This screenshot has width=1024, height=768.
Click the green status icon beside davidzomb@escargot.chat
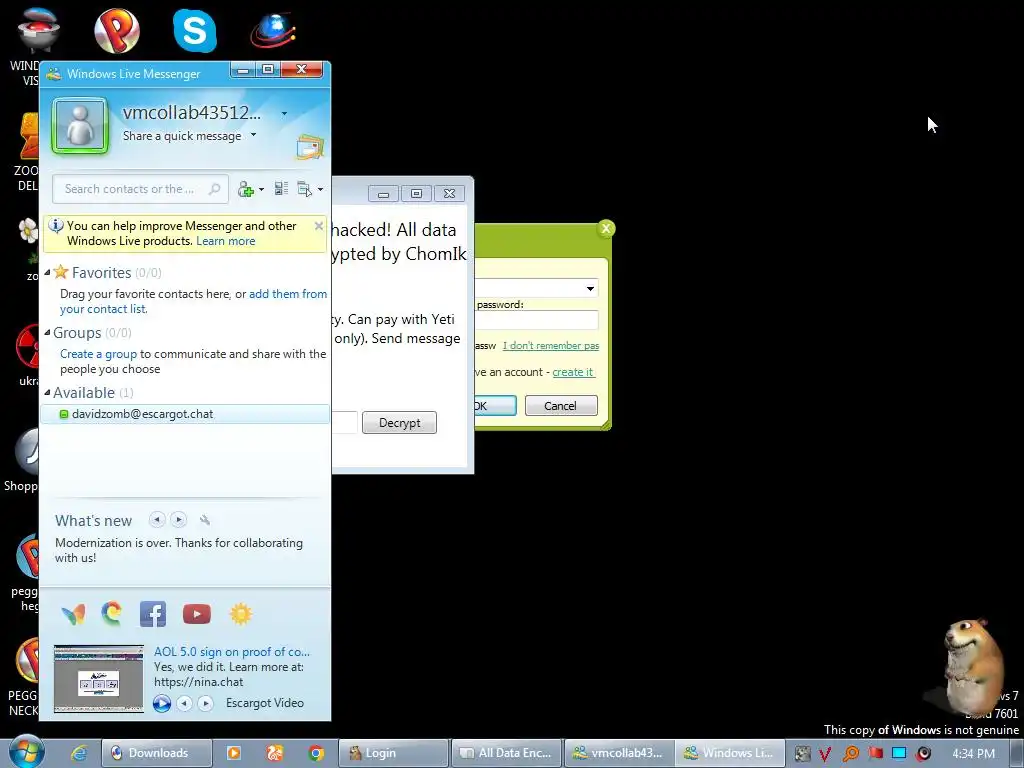click(64, 414)
